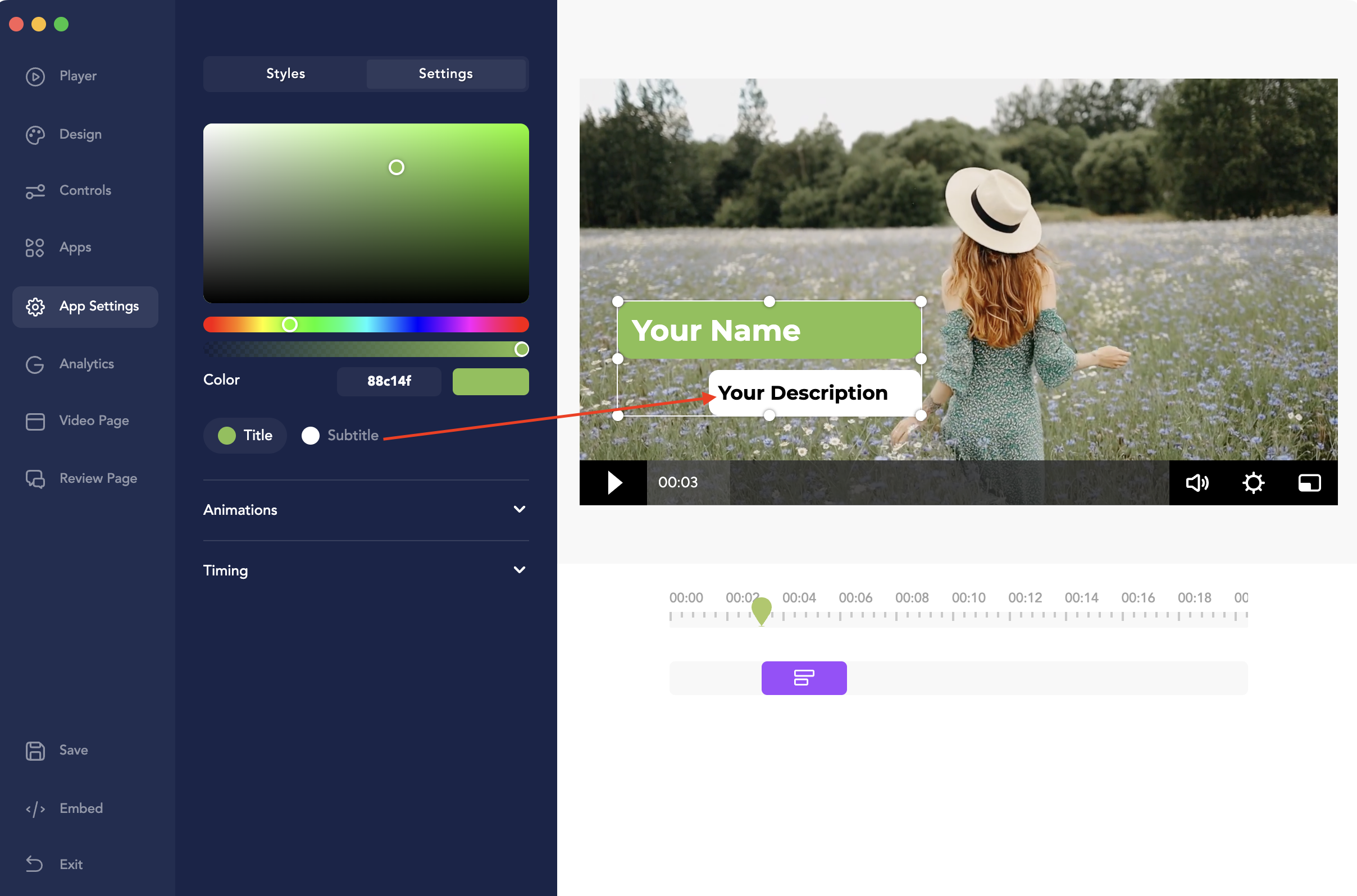Screen dimensions: 1357x896
Task: Open the Review Page icon
Action: [35, 479]
